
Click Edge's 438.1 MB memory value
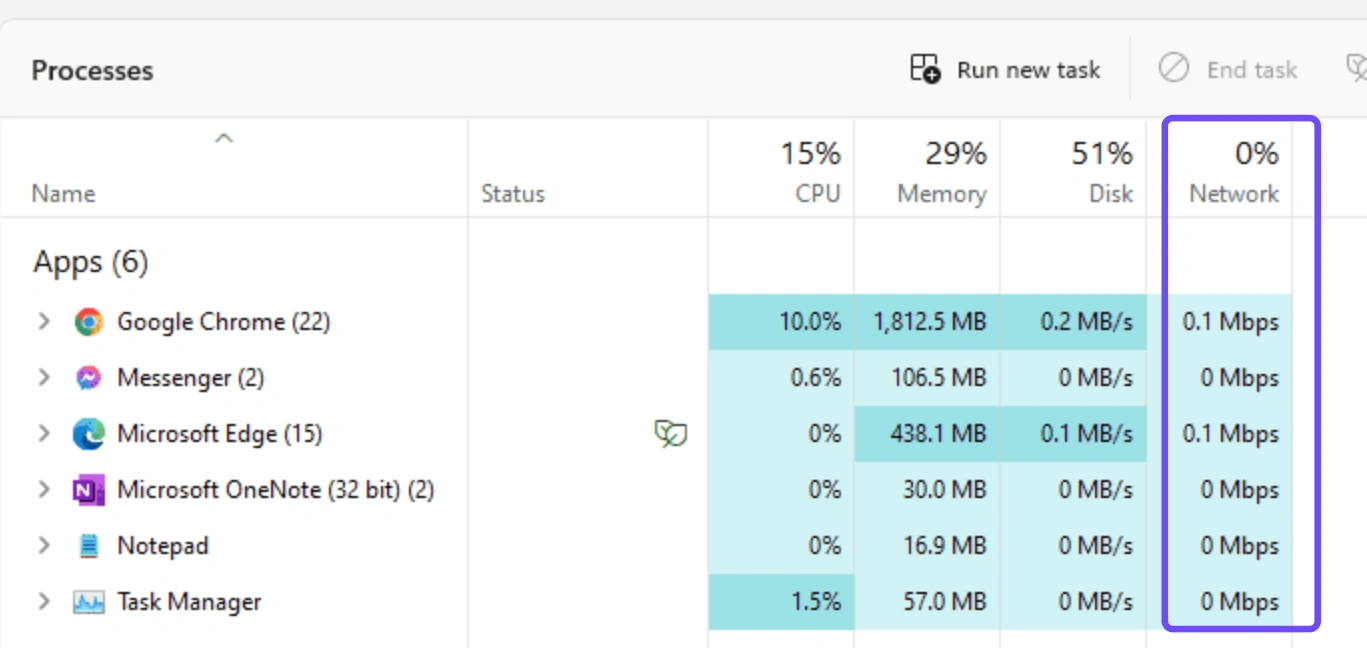point(939,434)
